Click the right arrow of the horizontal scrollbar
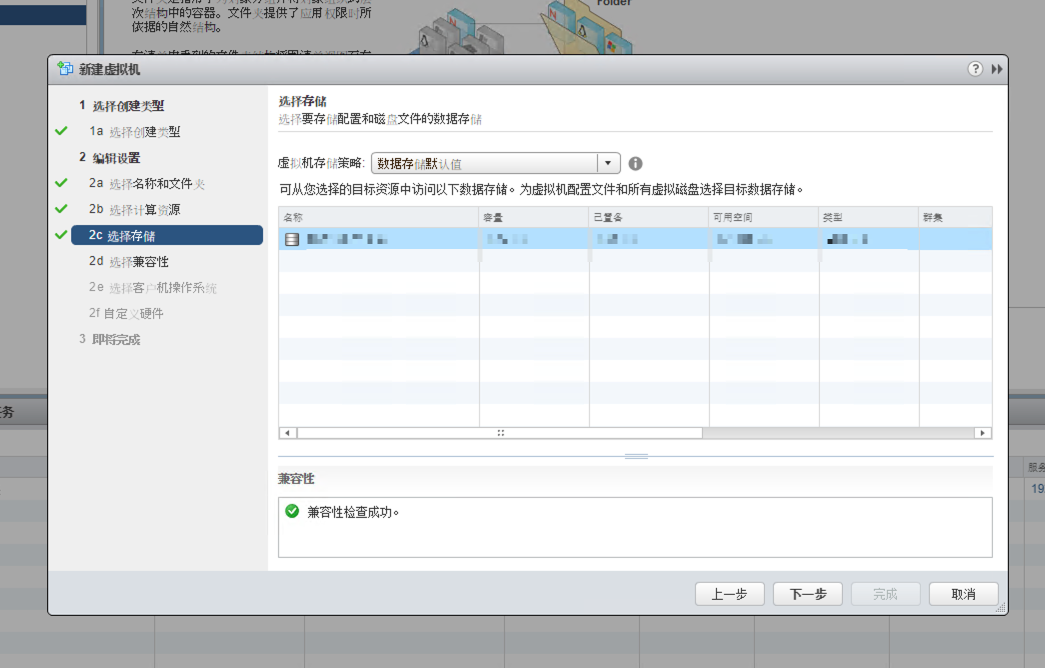 (x=983, y=433)
